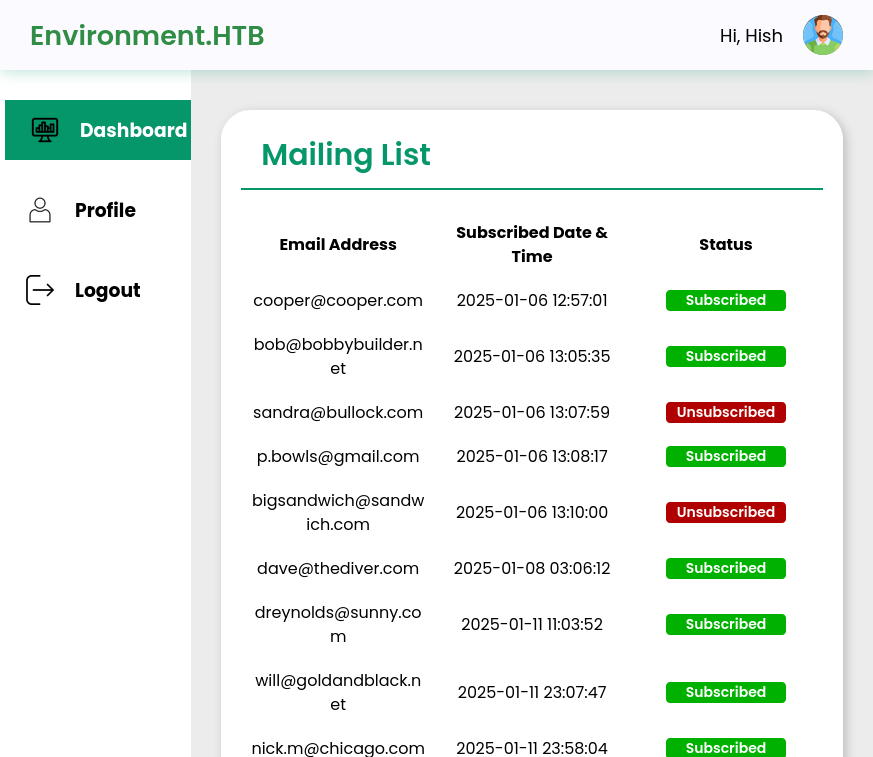Click the Environment.HTB site logo

(147, 35)
